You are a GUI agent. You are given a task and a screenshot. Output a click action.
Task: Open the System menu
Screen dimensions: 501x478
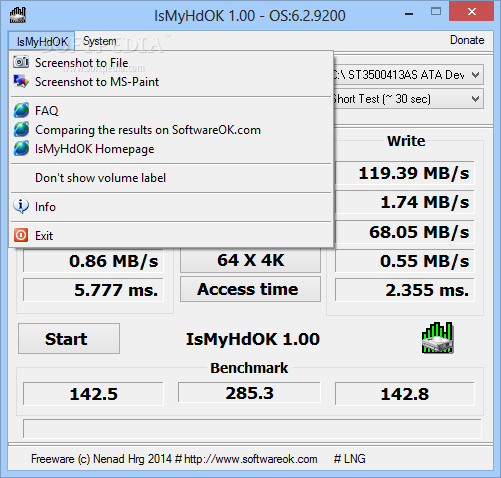coord(100,41)
